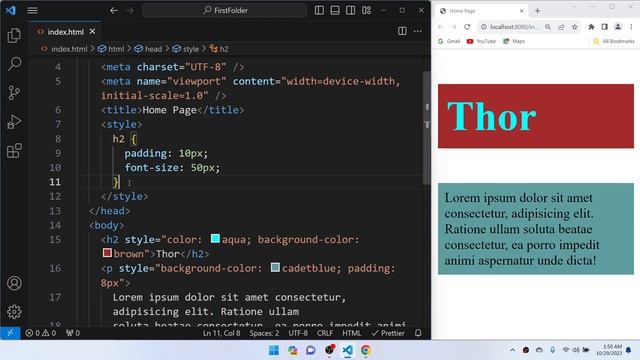
Task: Click the head breadcrumb item
Action: 149,49
